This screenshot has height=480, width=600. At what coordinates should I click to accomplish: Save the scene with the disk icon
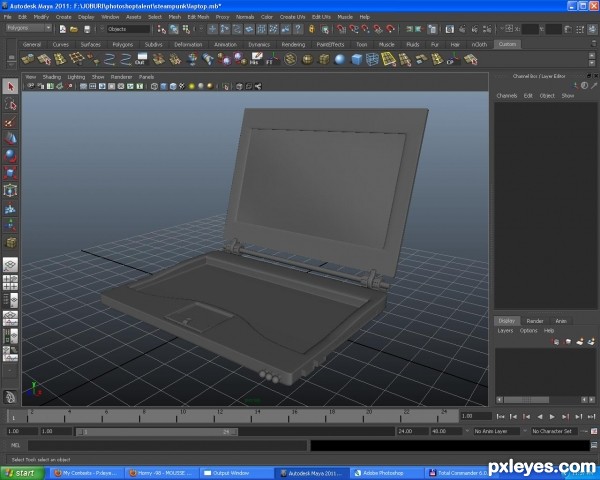[87, 29]
